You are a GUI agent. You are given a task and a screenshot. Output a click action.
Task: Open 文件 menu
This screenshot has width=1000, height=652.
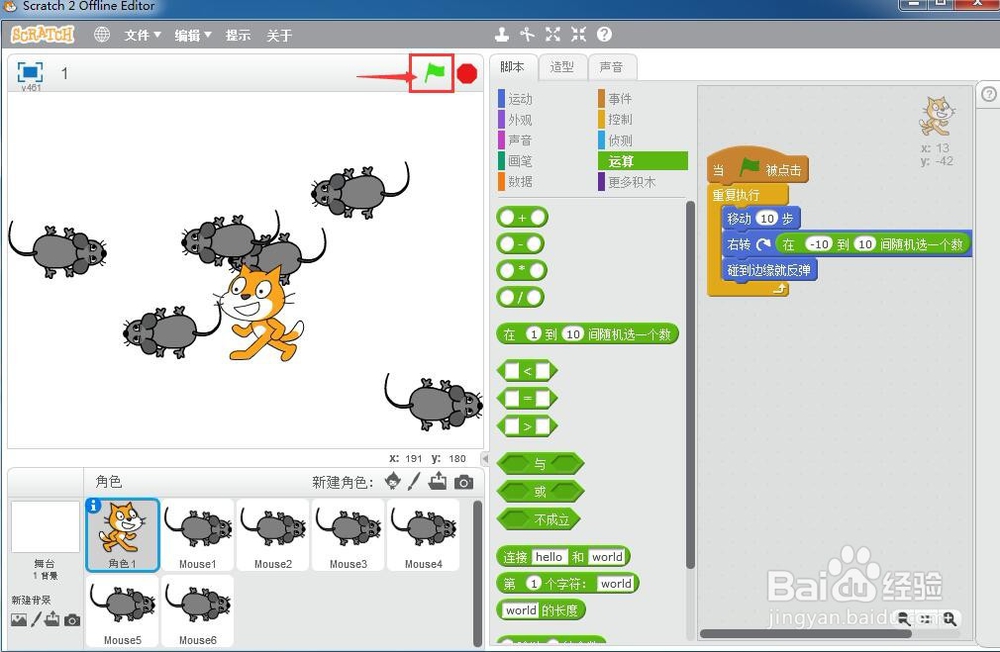[x=142, y=35]
